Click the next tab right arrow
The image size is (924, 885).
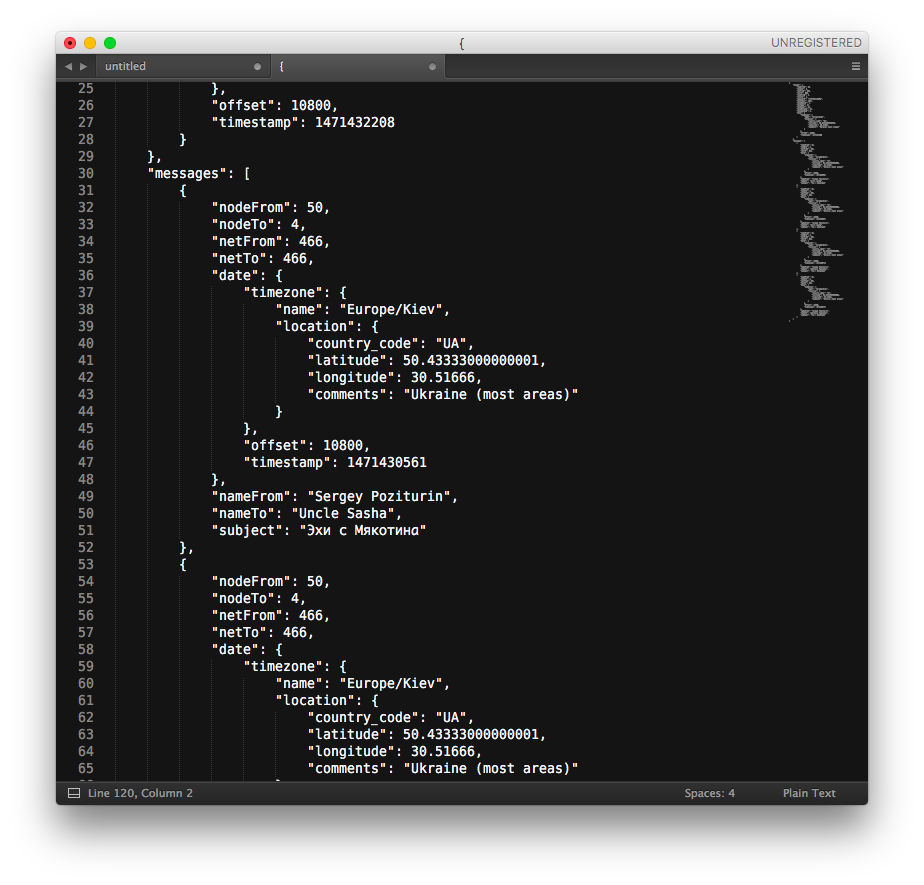coord(83,66)
